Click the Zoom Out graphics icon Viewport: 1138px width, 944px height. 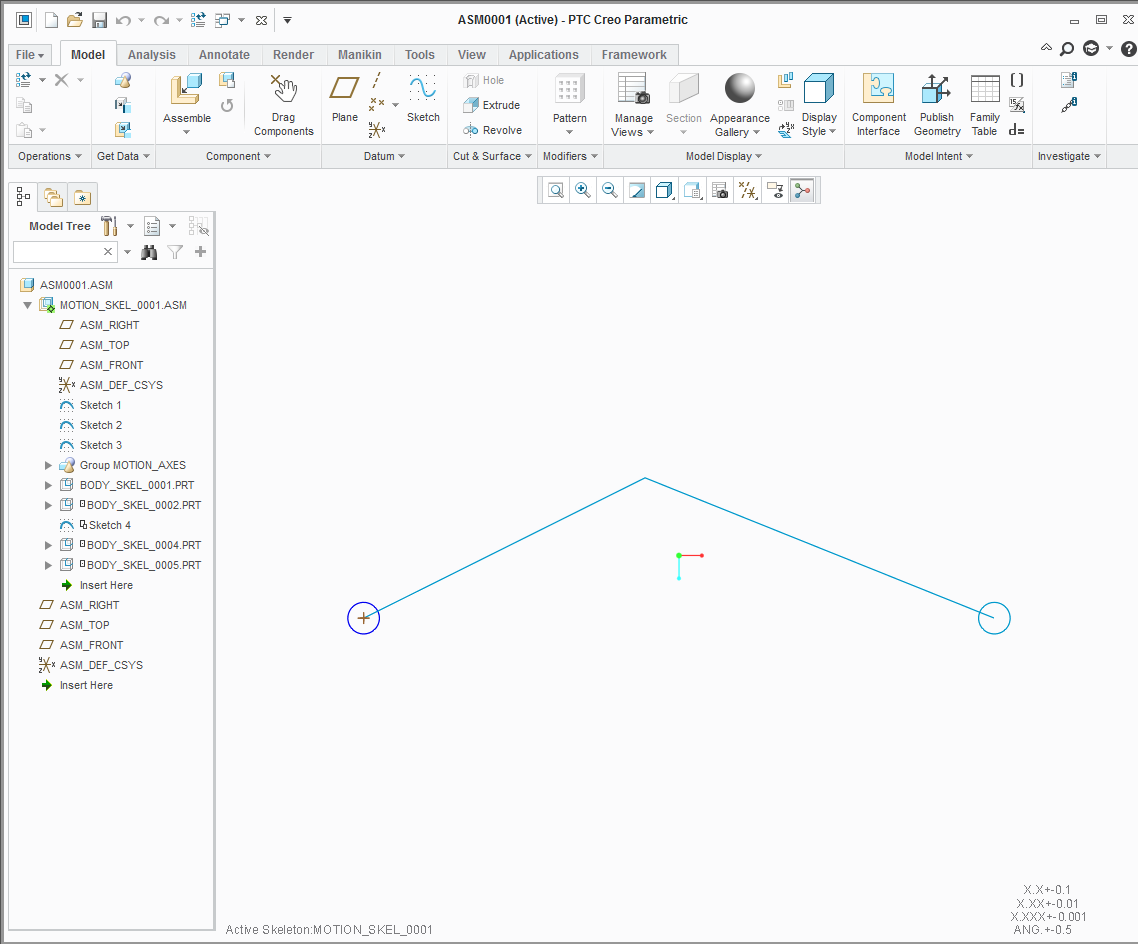click(610, 191)
